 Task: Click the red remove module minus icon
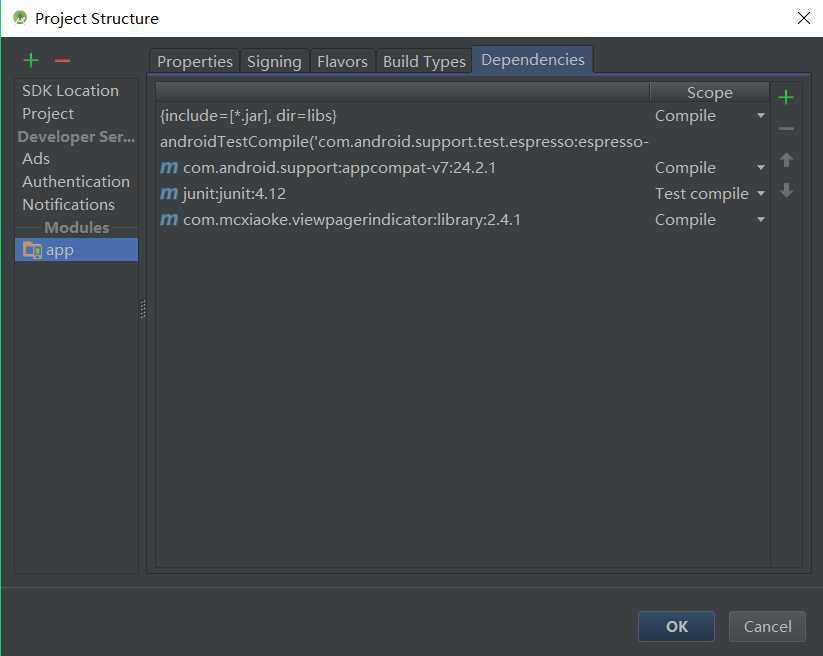(x=62, y=61)
